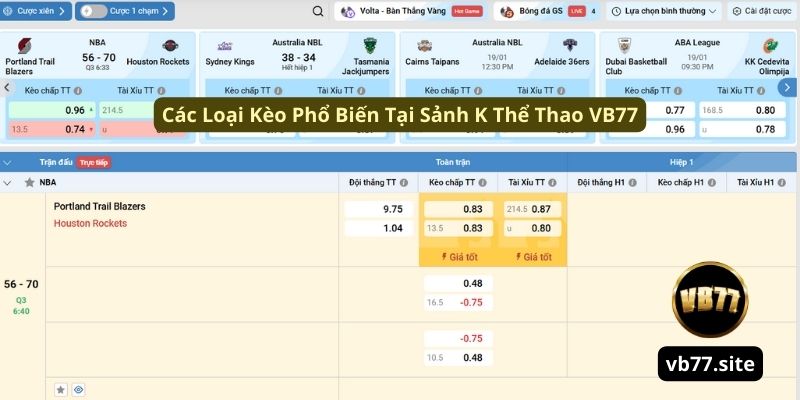The image size is (800, 400).
Task: Select over 214.5 odds 0.87
Action: pos(533,209)
